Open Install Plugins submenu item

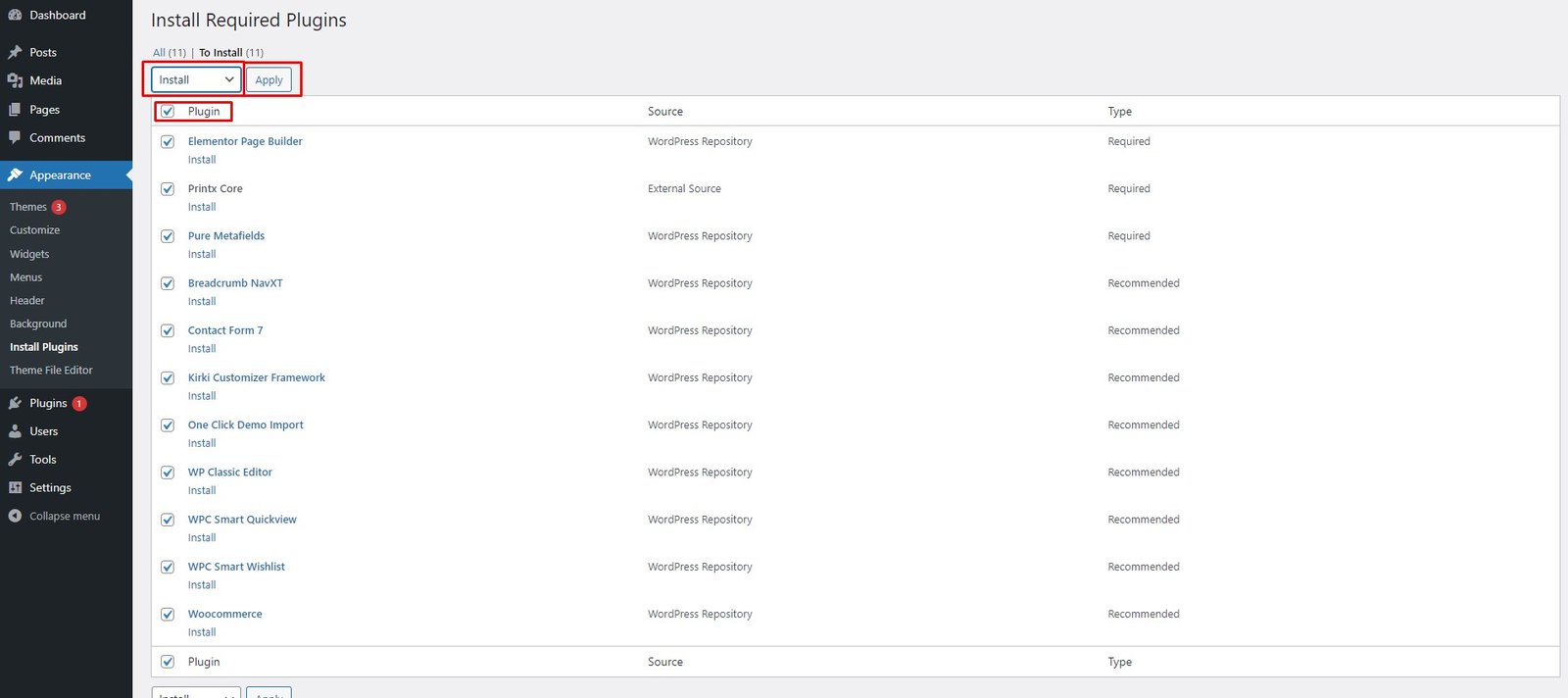coord(44,347)
